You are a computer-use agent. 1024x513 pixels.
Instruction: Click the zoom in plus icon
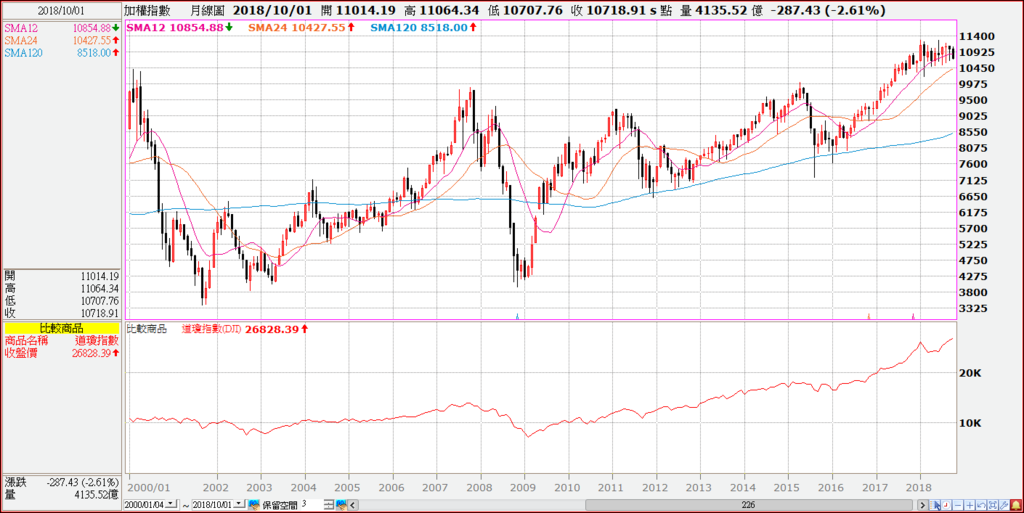tap(970, 505)
